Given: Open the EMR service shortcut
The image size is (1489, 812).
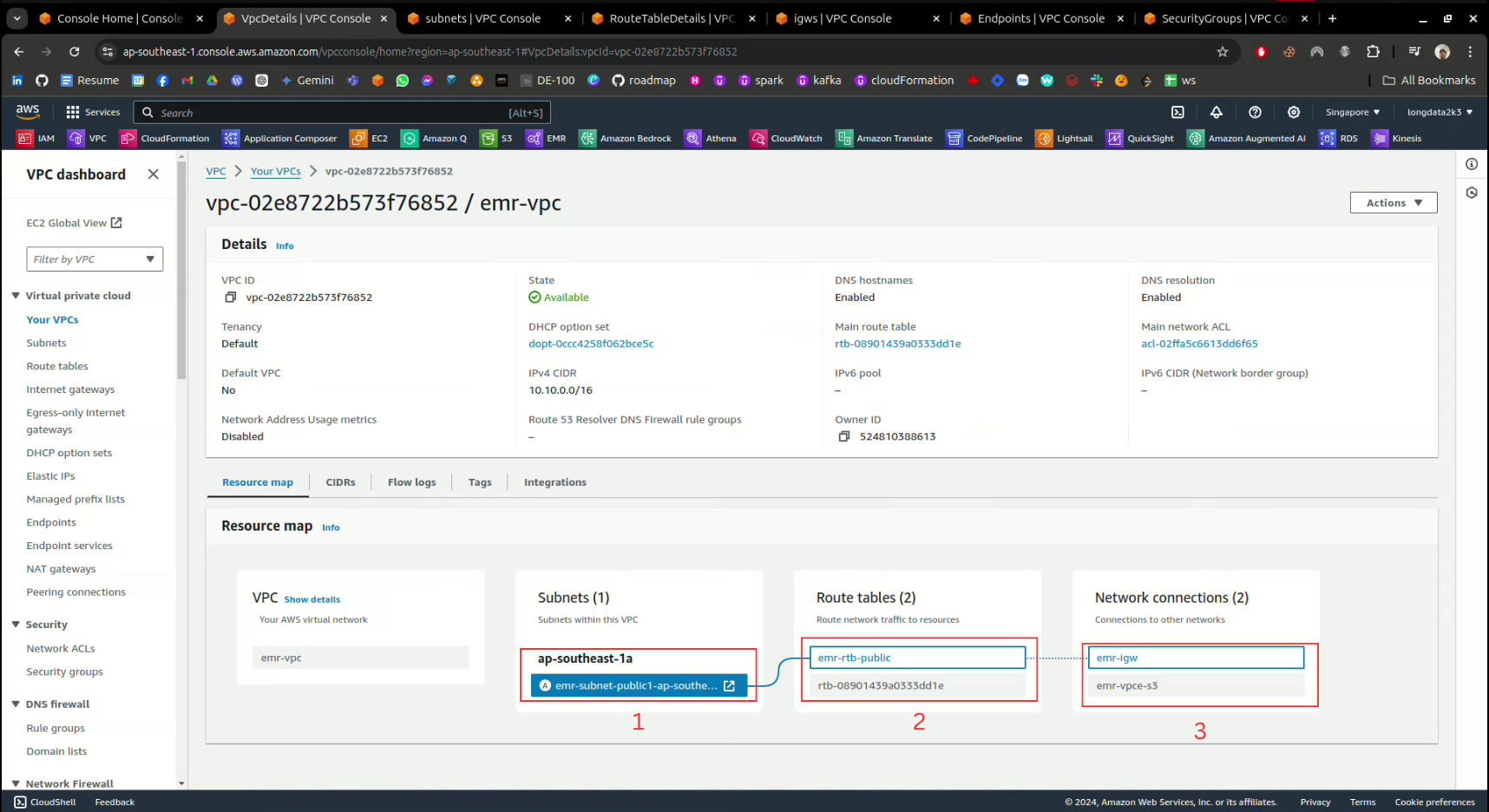Looking at the screenshot, I should 547,139.
